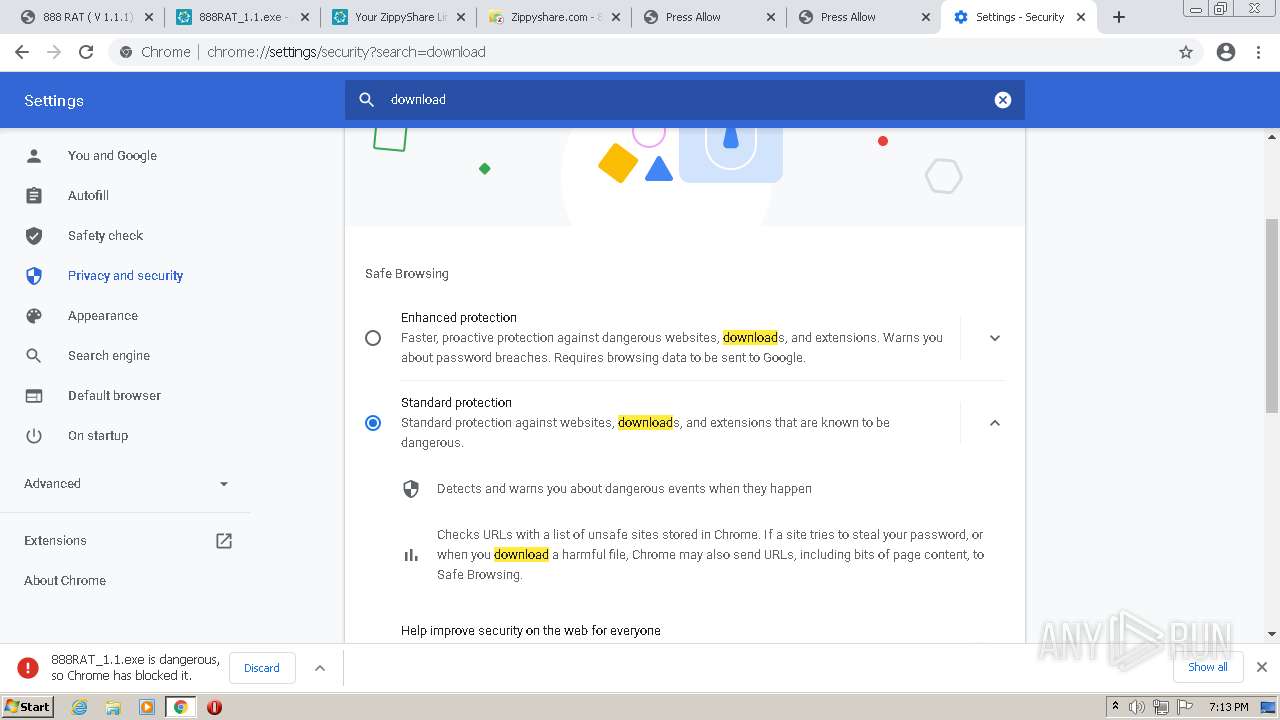Open the Extensions page link
Image resolution: width=1280 pixels, height=720 pixels.
pyautogui.click(x=55, y=541)
